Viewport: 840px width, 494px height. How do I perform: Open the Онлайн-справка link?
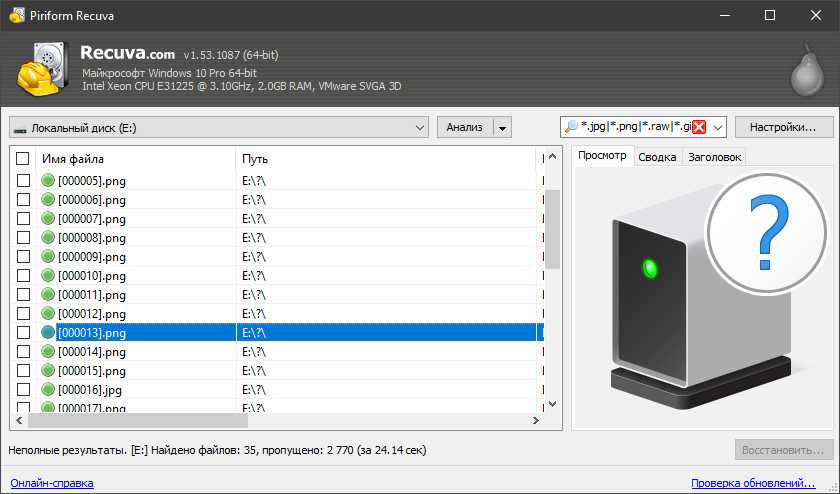50,483
